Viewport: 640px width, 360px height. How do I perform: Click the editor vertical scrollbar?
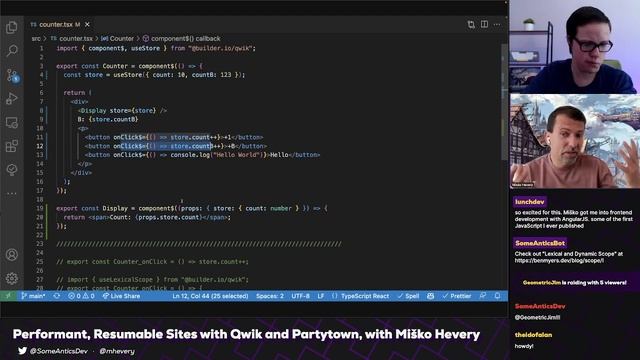(504, 102)
